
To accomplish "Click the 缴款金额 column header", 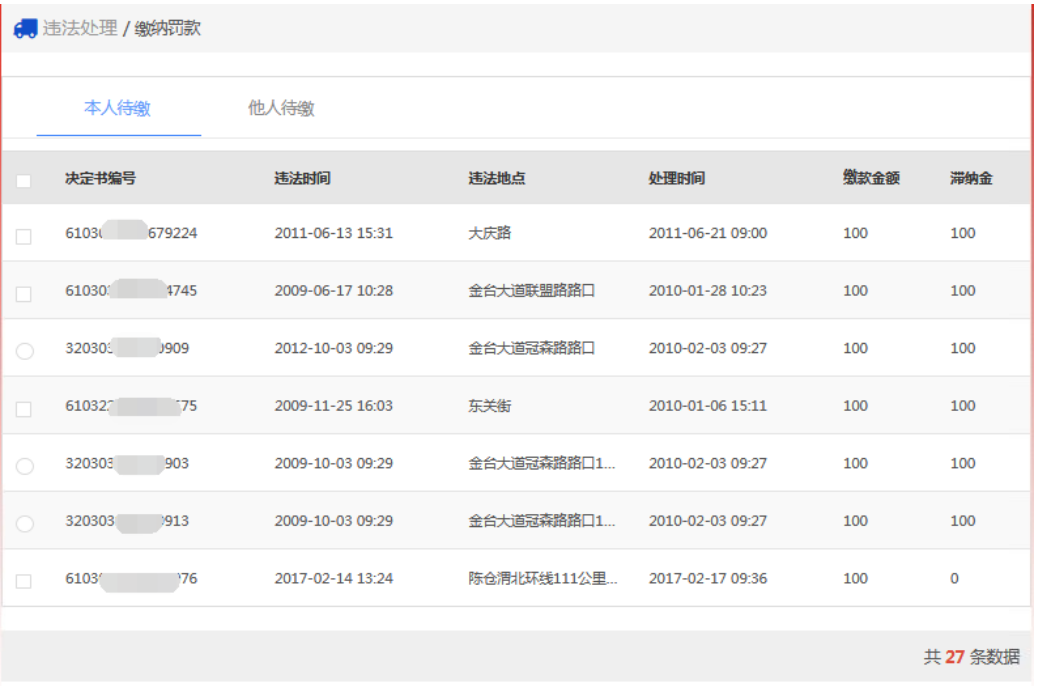I will [x=871, y=178].
